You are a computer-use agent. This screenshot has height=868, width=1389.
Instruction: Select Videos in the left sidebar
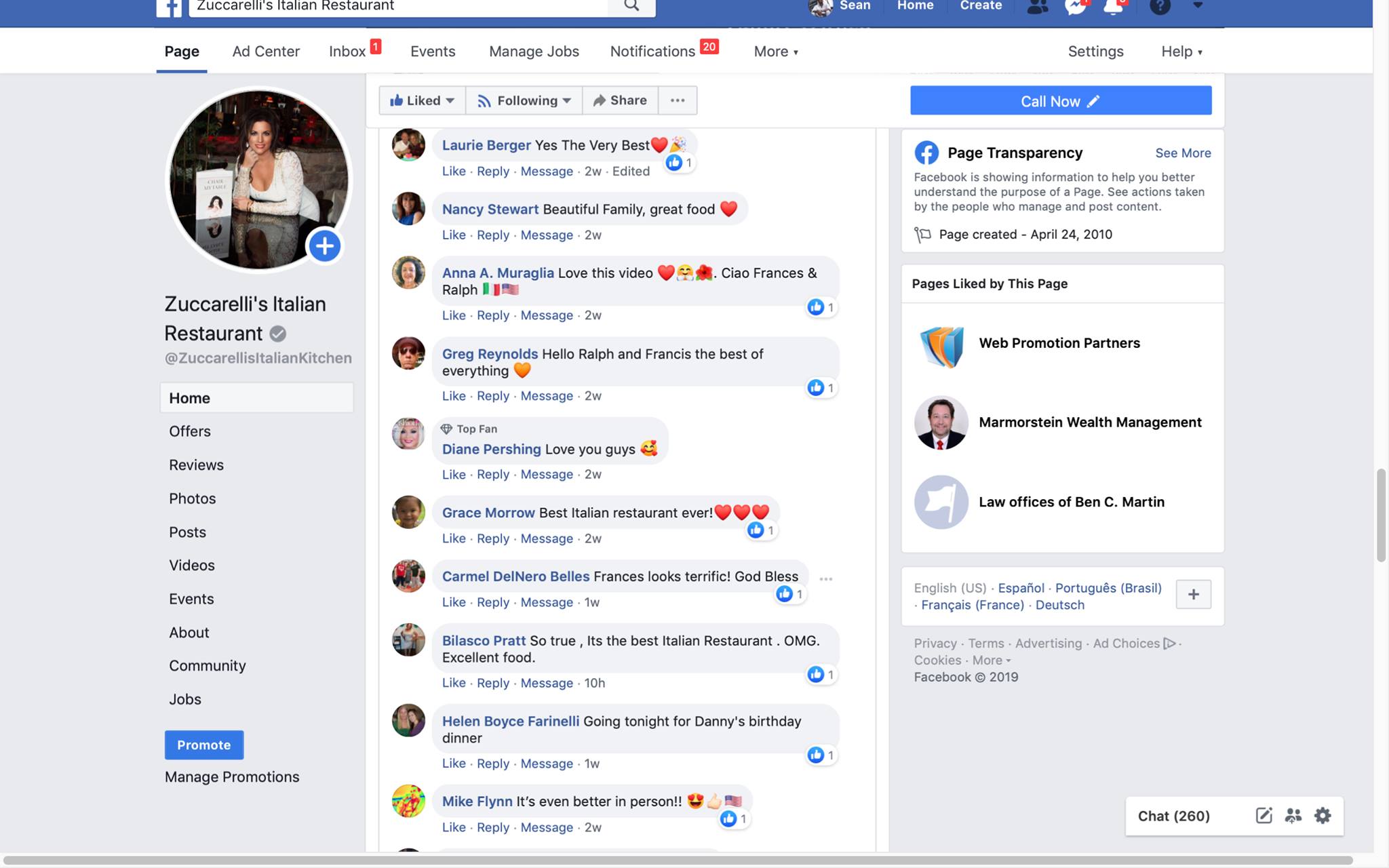192,566
